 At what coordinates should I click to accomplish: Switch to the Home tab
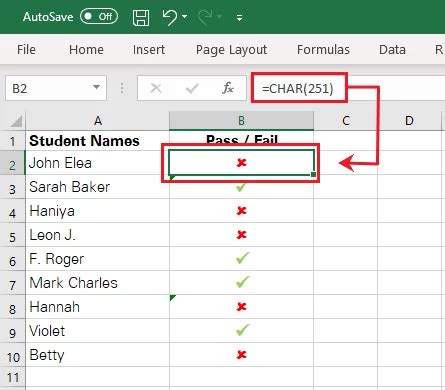point(86,50)
